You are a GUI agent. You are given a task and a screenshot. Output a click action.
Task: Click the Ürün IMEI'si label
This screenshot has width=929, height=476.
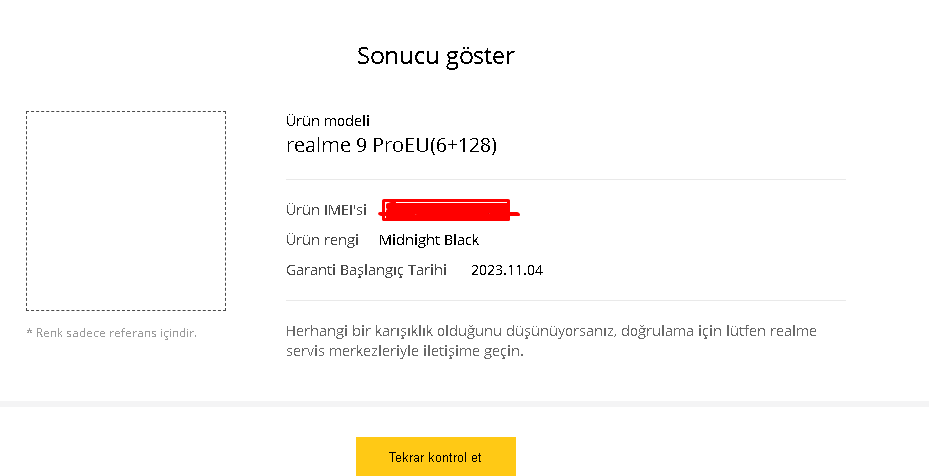326,210
